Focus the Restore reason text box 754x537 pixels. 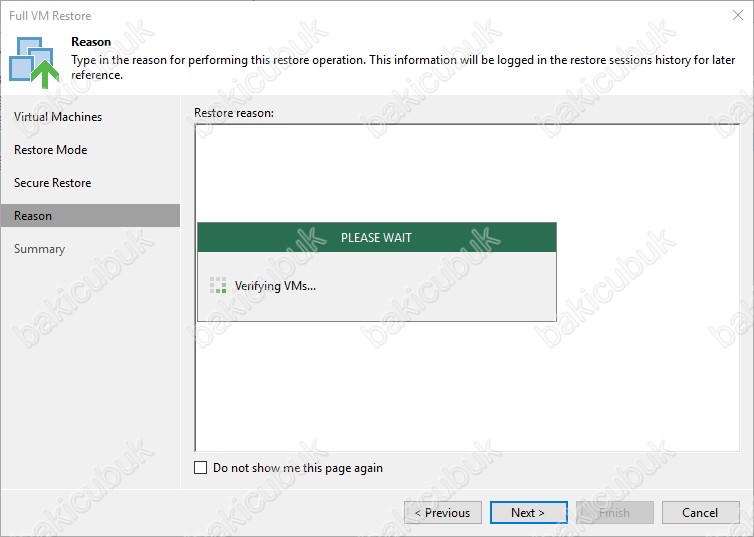click(467, 287)
